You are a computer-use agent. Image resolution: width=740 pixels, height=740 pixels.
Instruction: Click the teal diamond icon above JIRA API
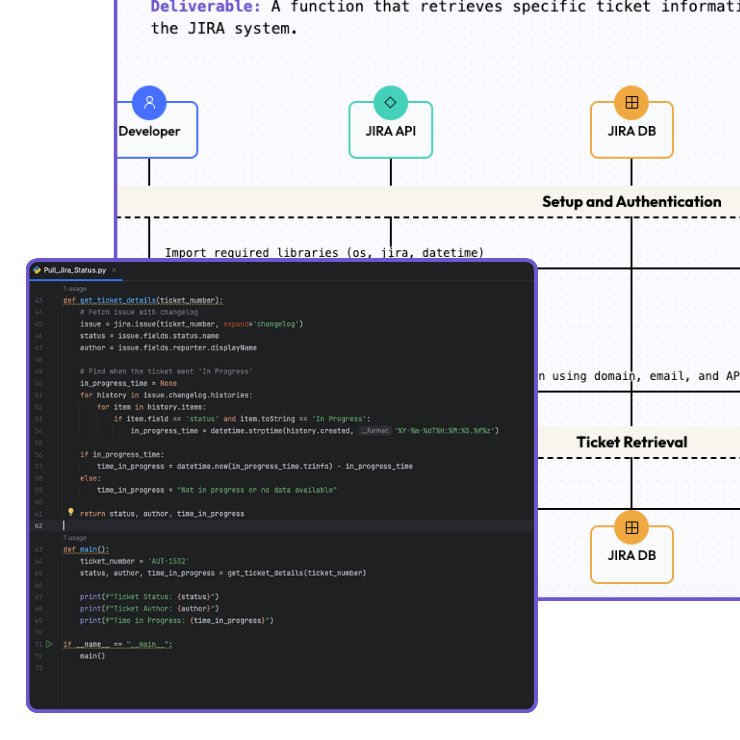[x=390, y=102]
